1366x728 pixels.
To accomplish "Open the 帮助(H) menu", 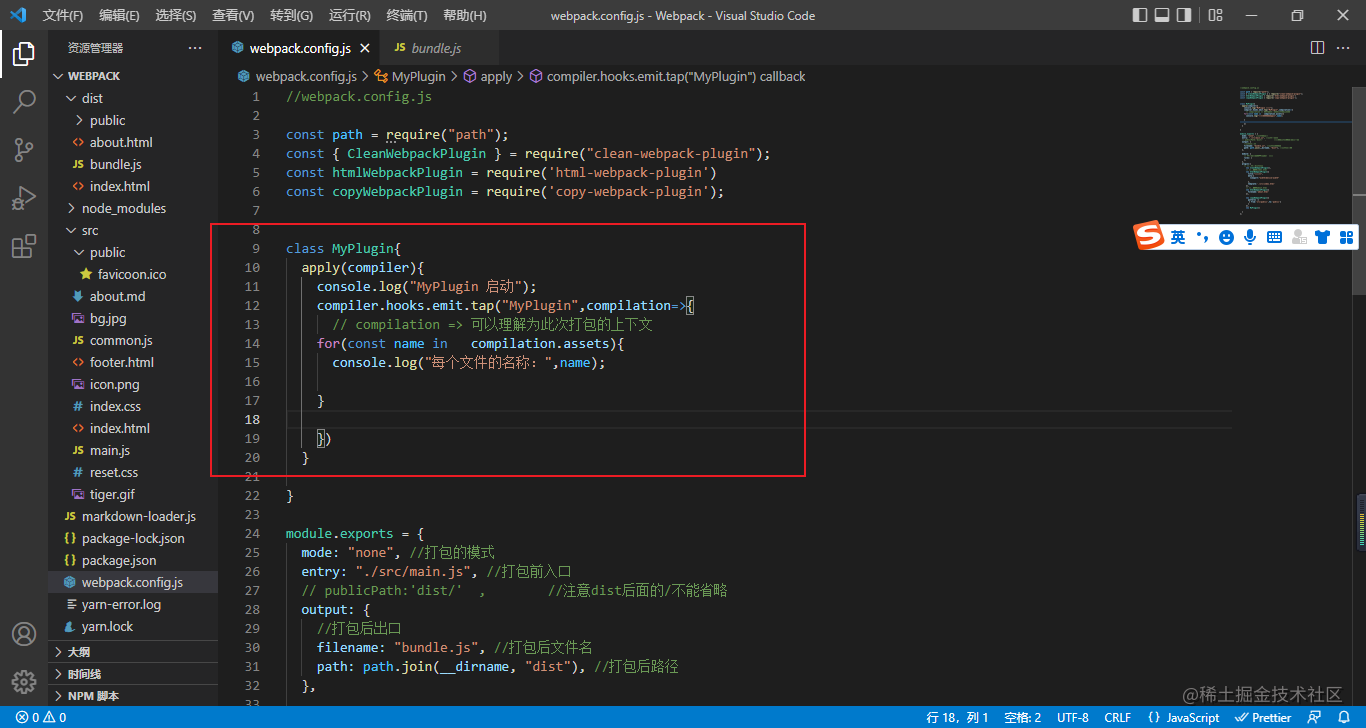I will pos(464,15).
